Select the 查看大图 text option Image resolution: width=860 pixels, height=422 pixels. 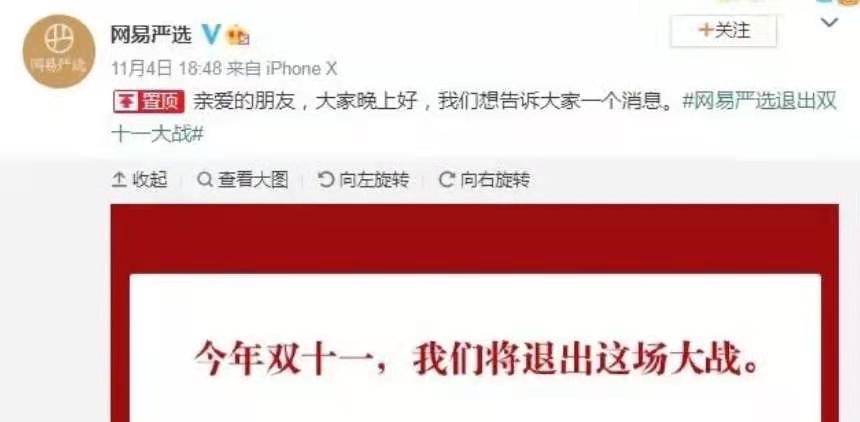pos(253,180)
